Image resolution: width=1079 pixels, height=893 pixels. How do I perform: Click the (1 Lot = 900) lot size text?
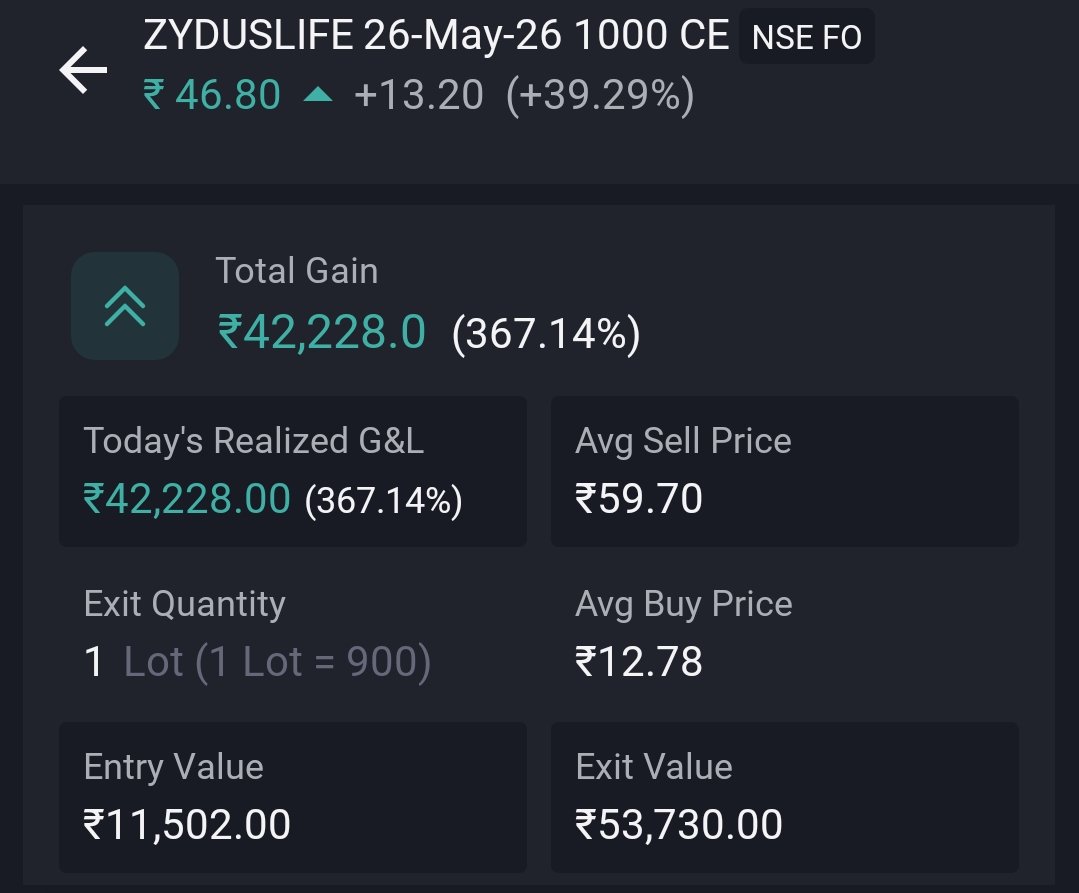pyautogui.click(x=313, y=662)
